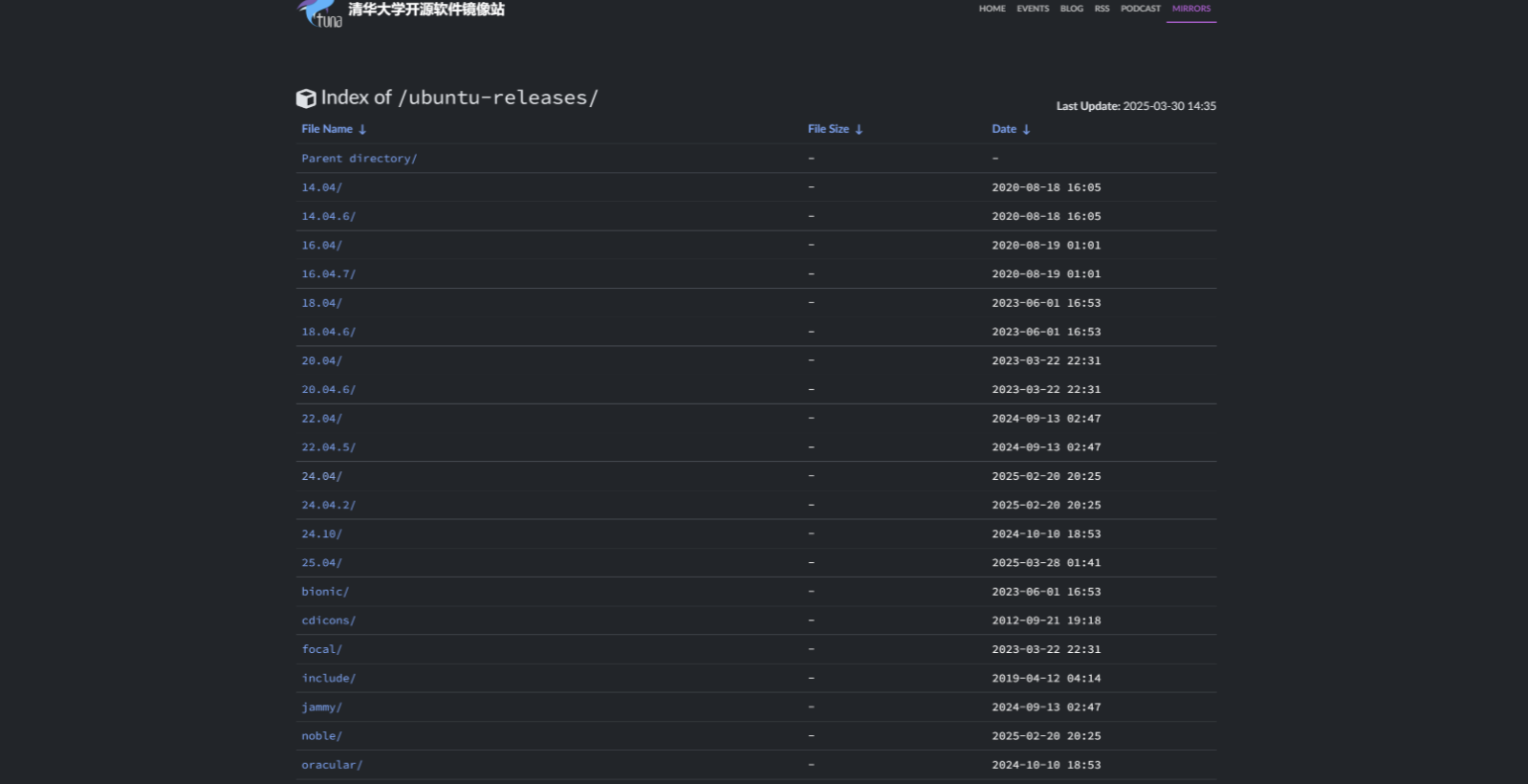This screenshot has width=1528, height=784.
Task: Sort listing by File Size
Action: point(828,129)
